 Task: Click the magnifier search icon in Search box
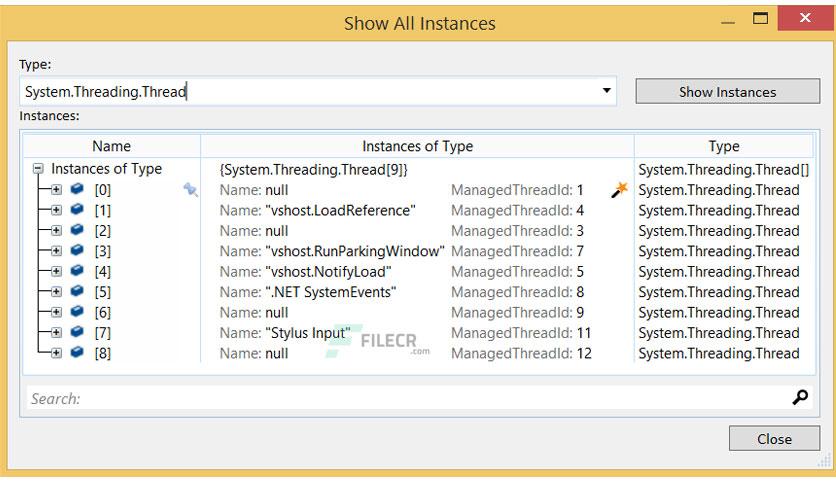click(x=800, y=397)
